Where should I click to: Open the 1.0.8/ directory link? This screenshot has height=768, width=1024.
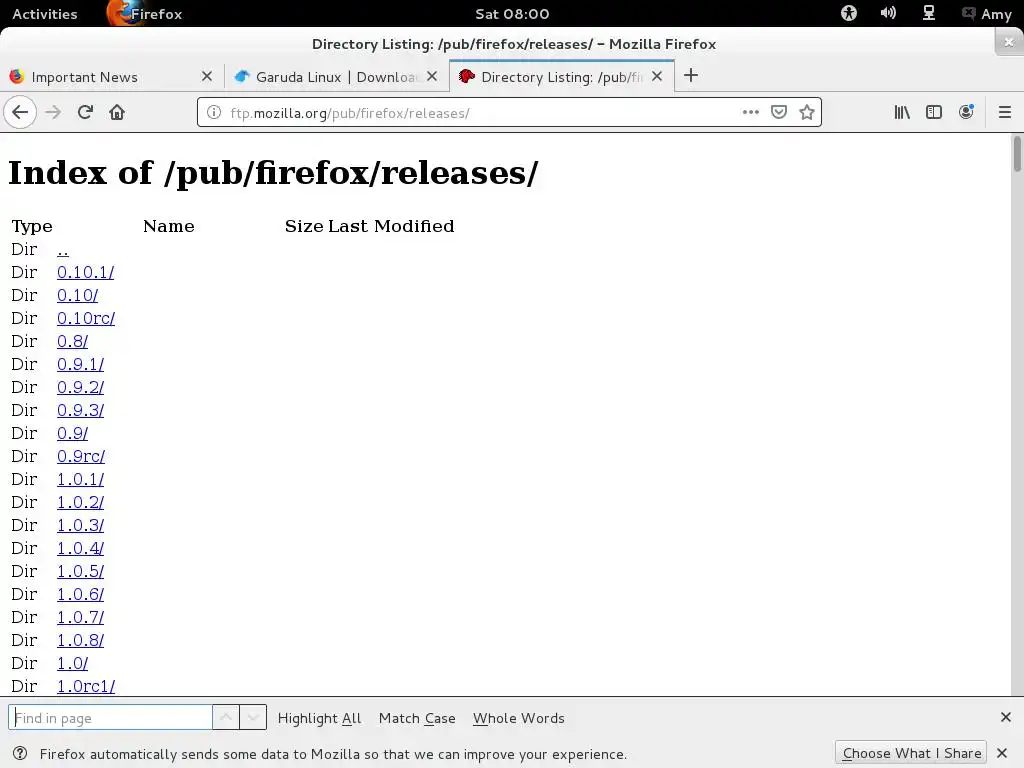point(80,640)
